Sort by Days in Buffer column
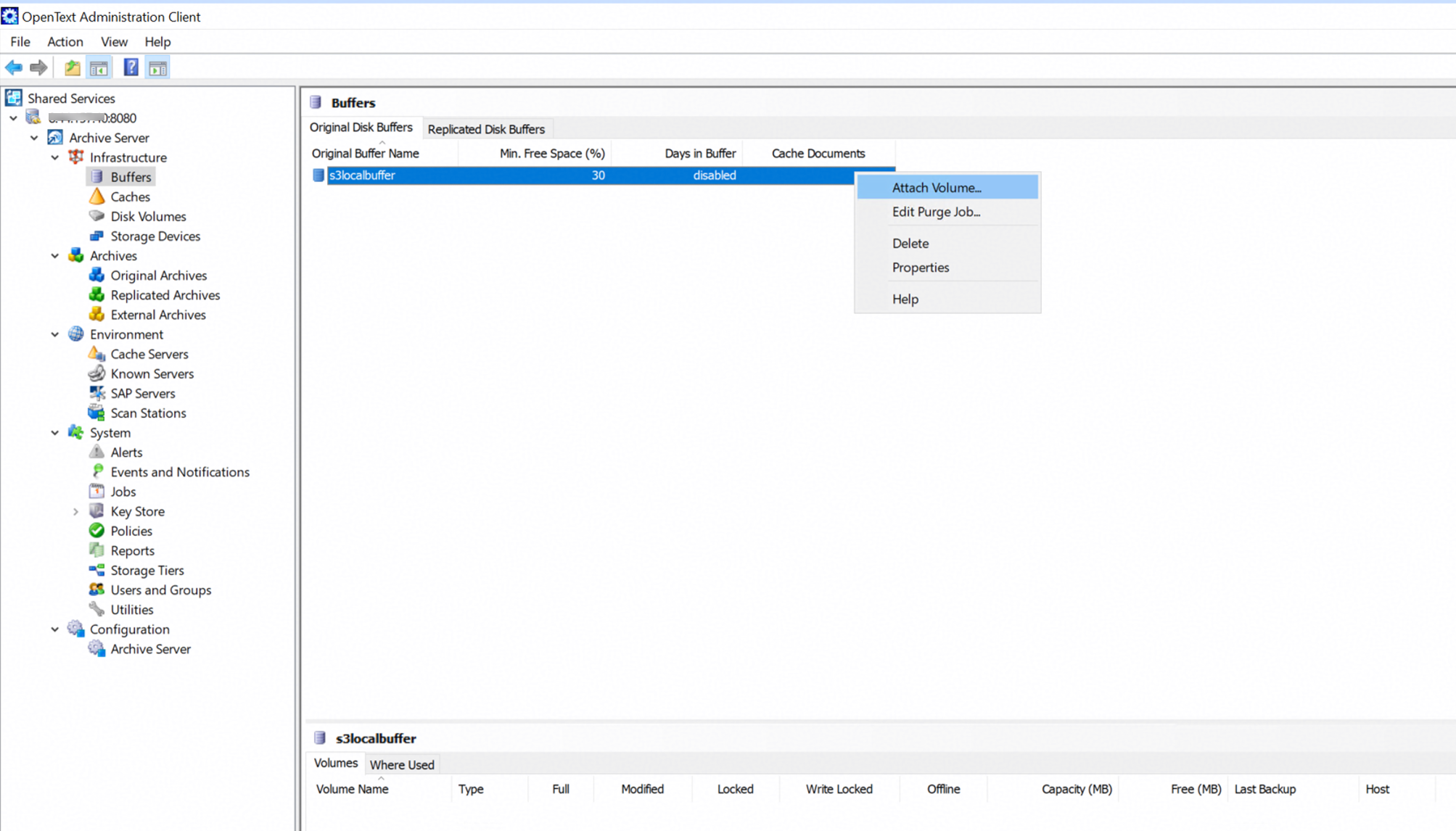1456x831 pixels. coord(677,154)
